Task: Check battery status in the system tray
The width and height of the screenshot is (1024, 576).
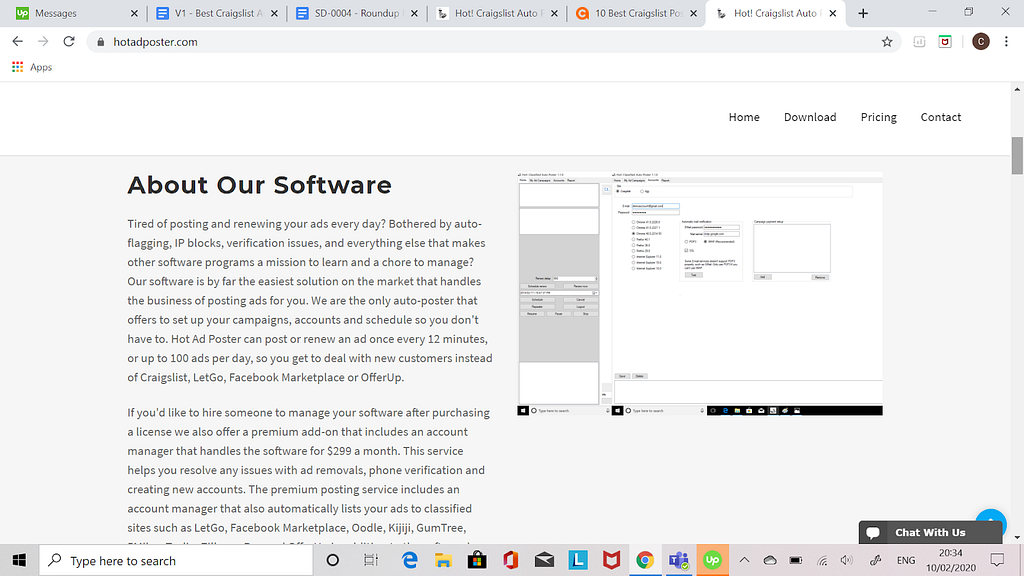Action: (796, 560)
